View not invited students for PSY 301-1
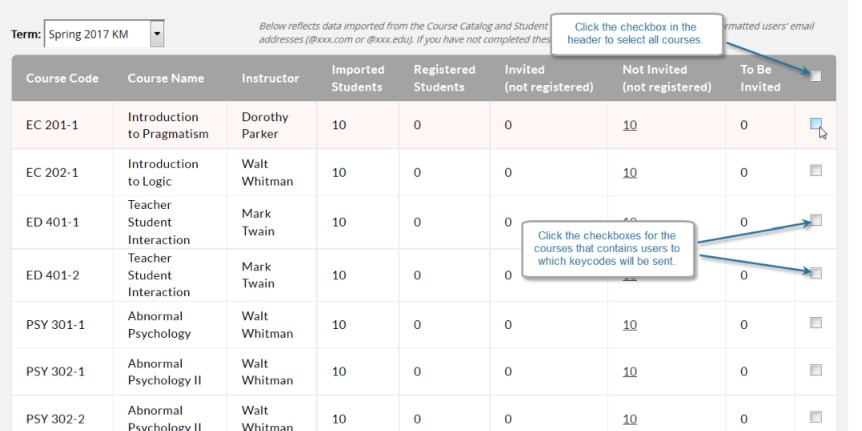Screen dimensions: 862x431 (629, 325)
